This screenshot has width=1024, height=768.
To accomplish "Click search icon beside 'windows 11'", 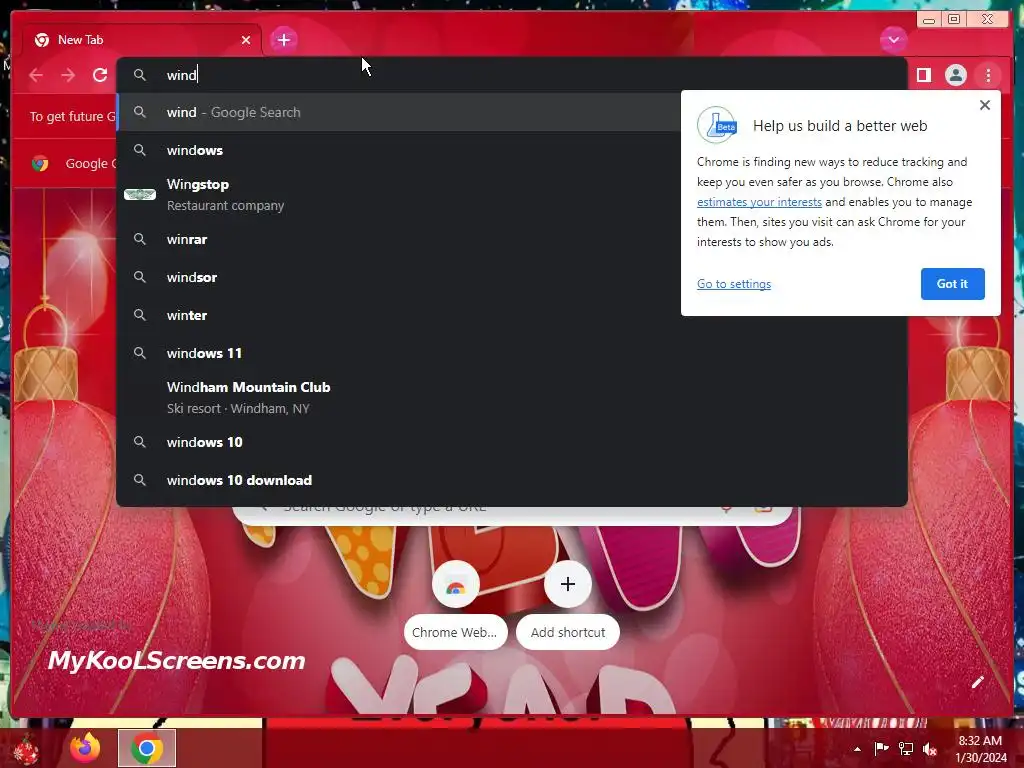I will click(x=139, y=353).
